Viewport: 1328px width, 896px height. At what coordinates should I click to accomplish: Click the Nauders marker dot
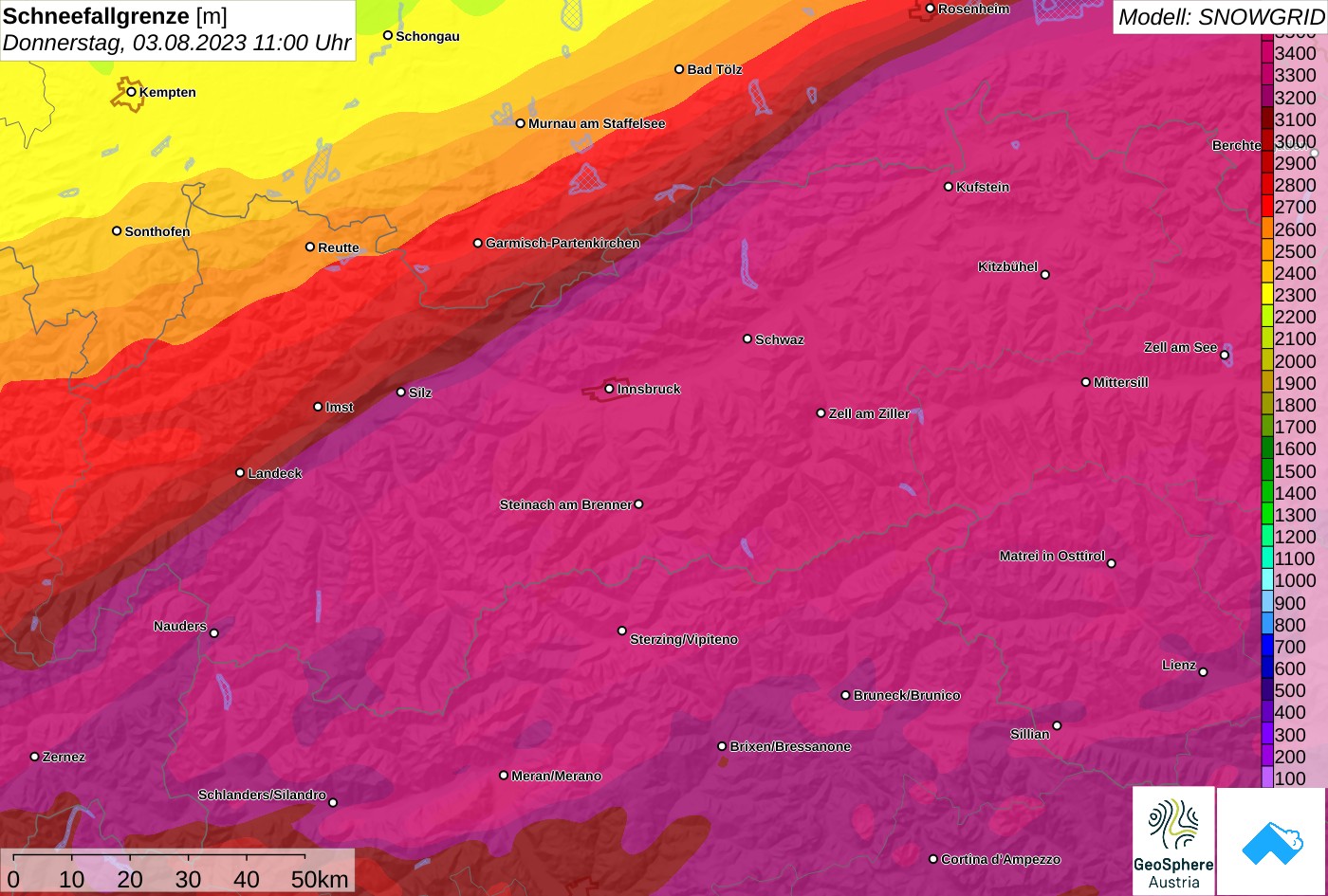[x=213, y=633]
